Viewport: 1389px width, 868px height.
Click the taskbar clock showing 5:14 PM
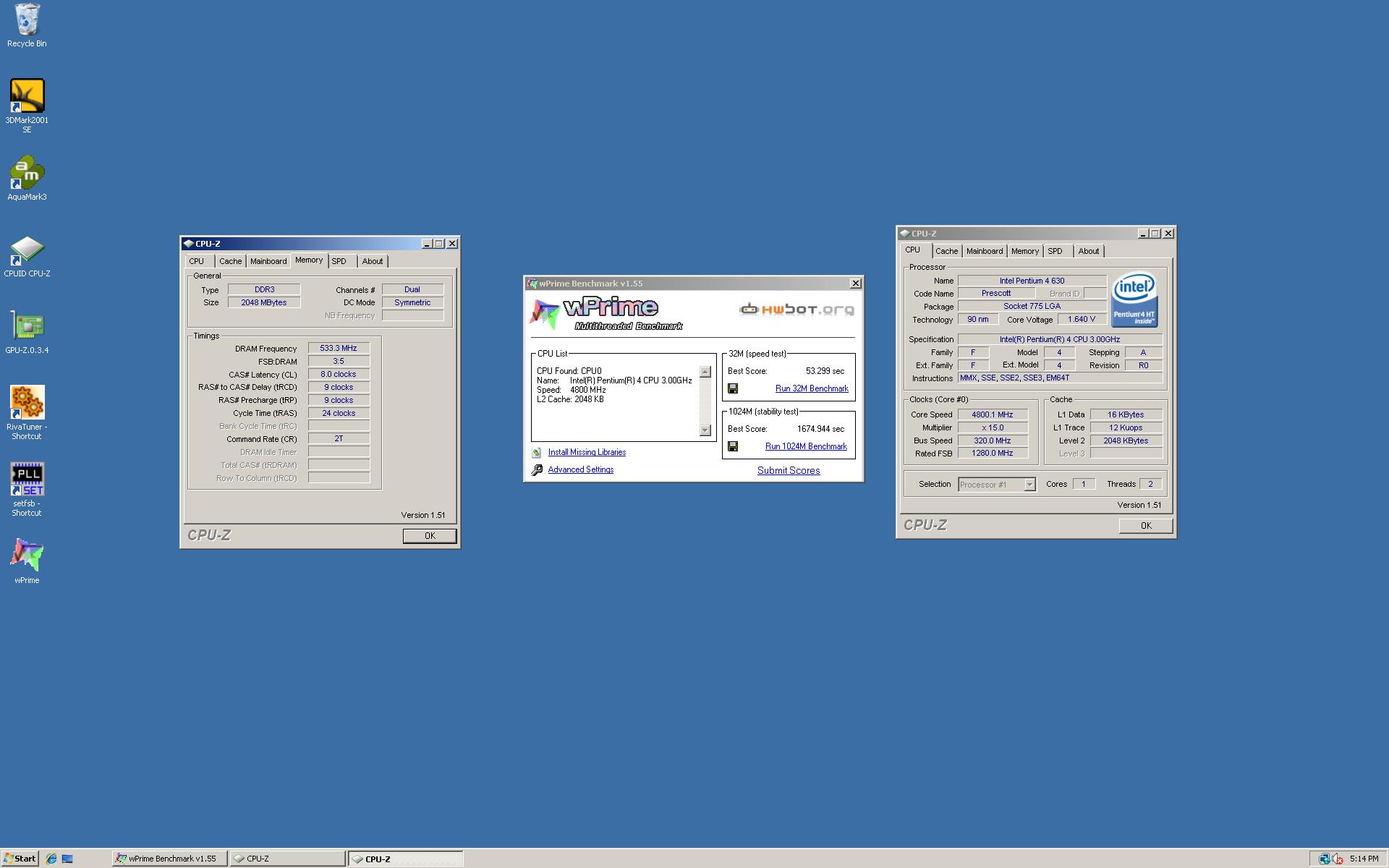(1364, 859)
